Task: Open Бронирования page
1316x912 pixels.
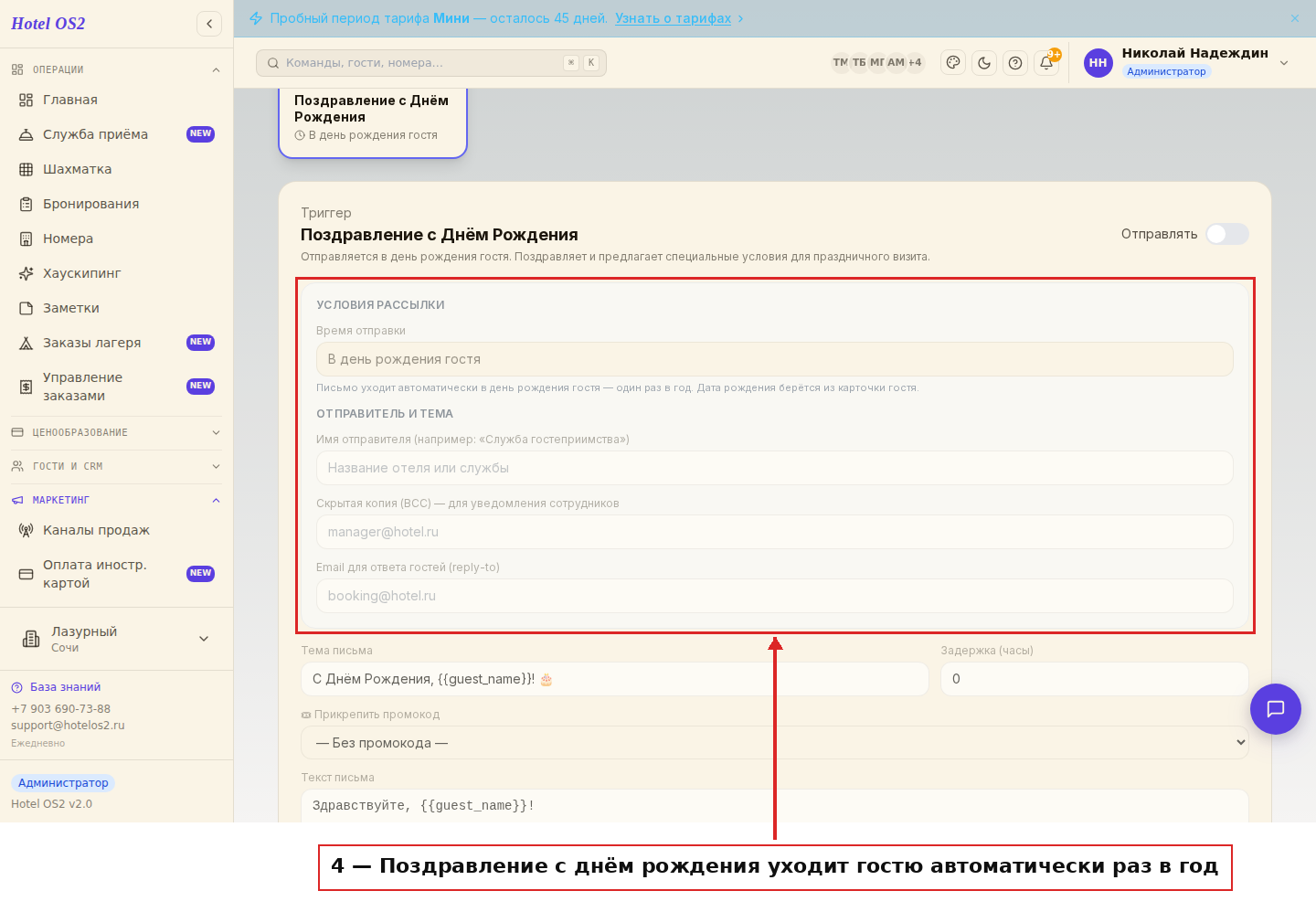Action: pos(116,204)
